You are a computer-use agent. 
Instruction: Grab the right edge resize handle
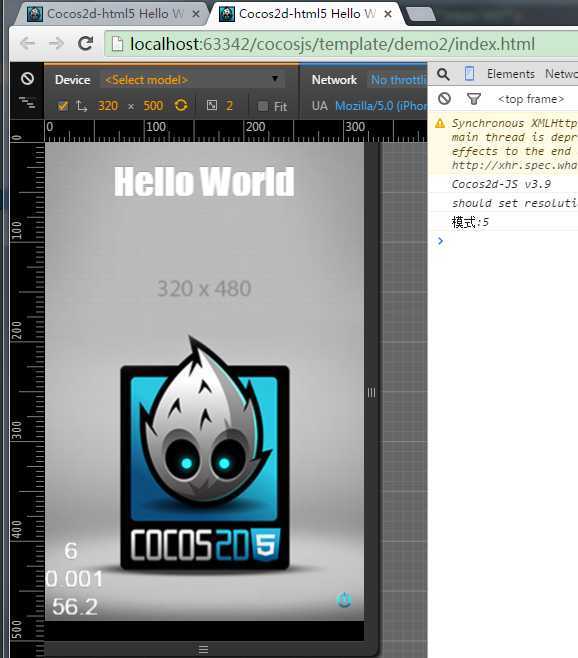click(371, 393)
